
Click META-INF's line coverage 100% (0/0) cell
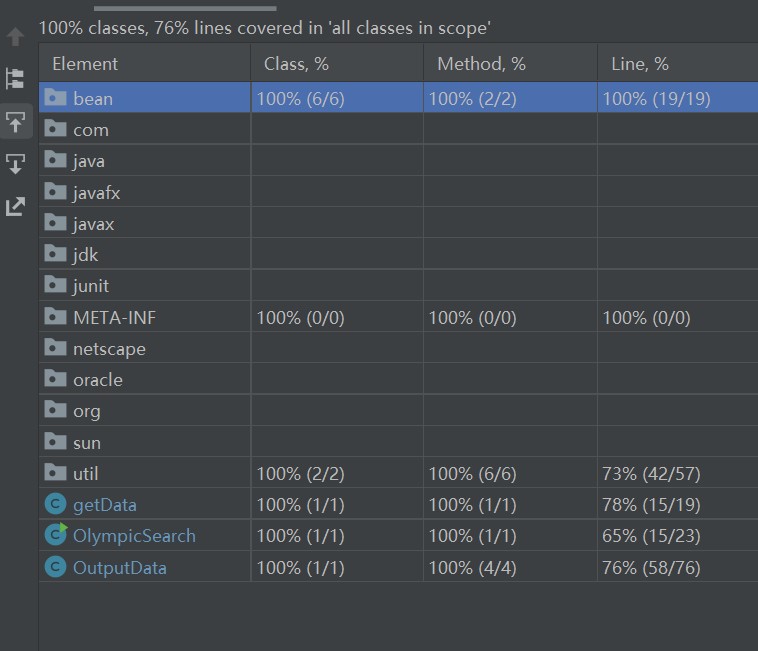(678, 317)
